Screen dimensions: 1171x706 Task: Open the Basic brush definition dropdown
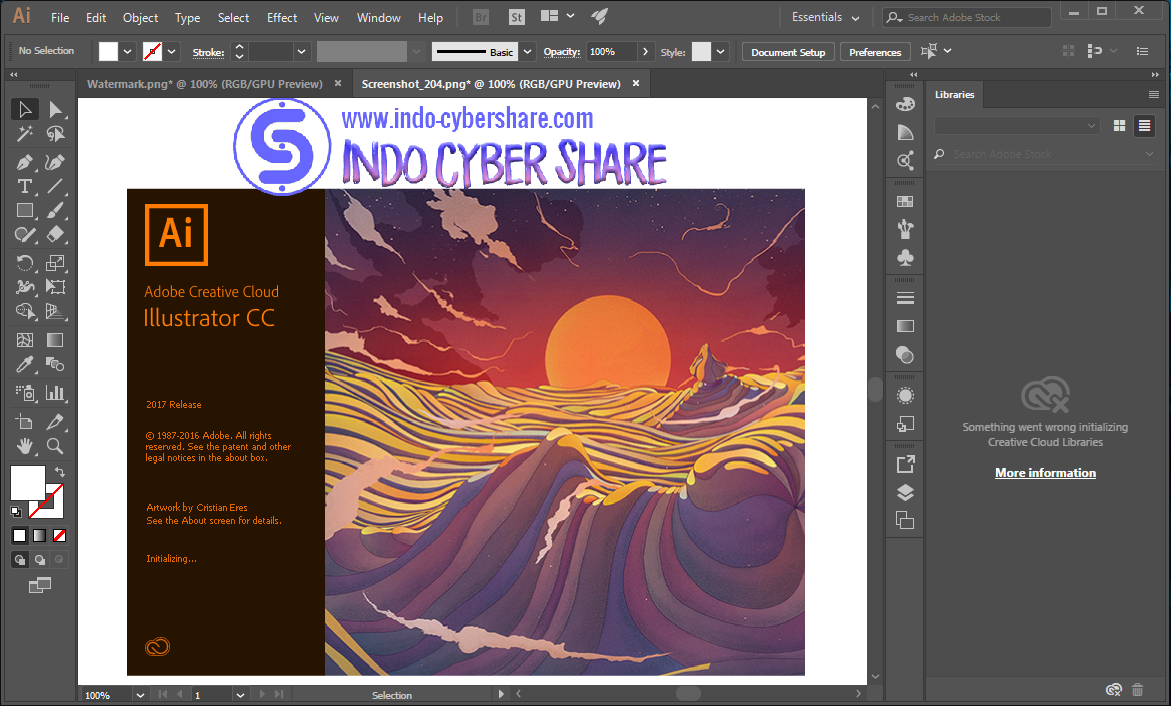(x=527, y=52)
